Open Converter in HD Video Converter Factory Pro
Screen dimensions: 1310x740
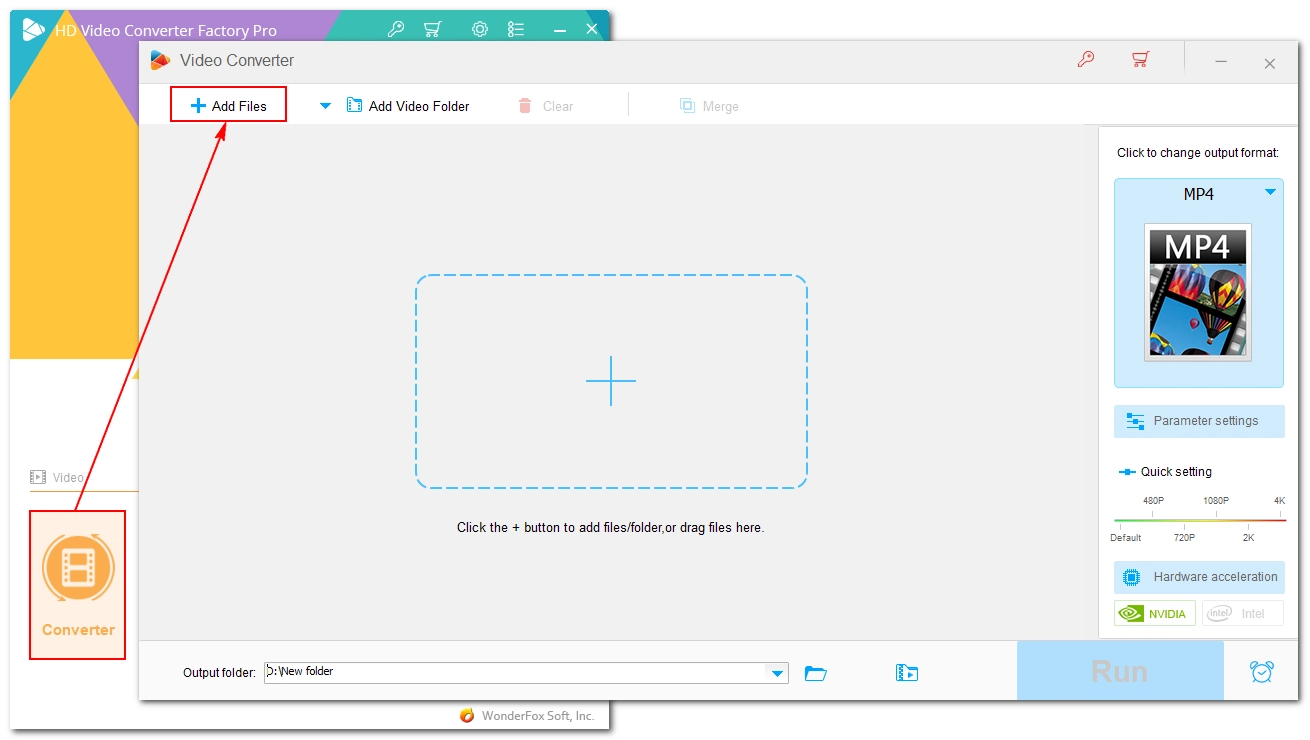(78, 585)
